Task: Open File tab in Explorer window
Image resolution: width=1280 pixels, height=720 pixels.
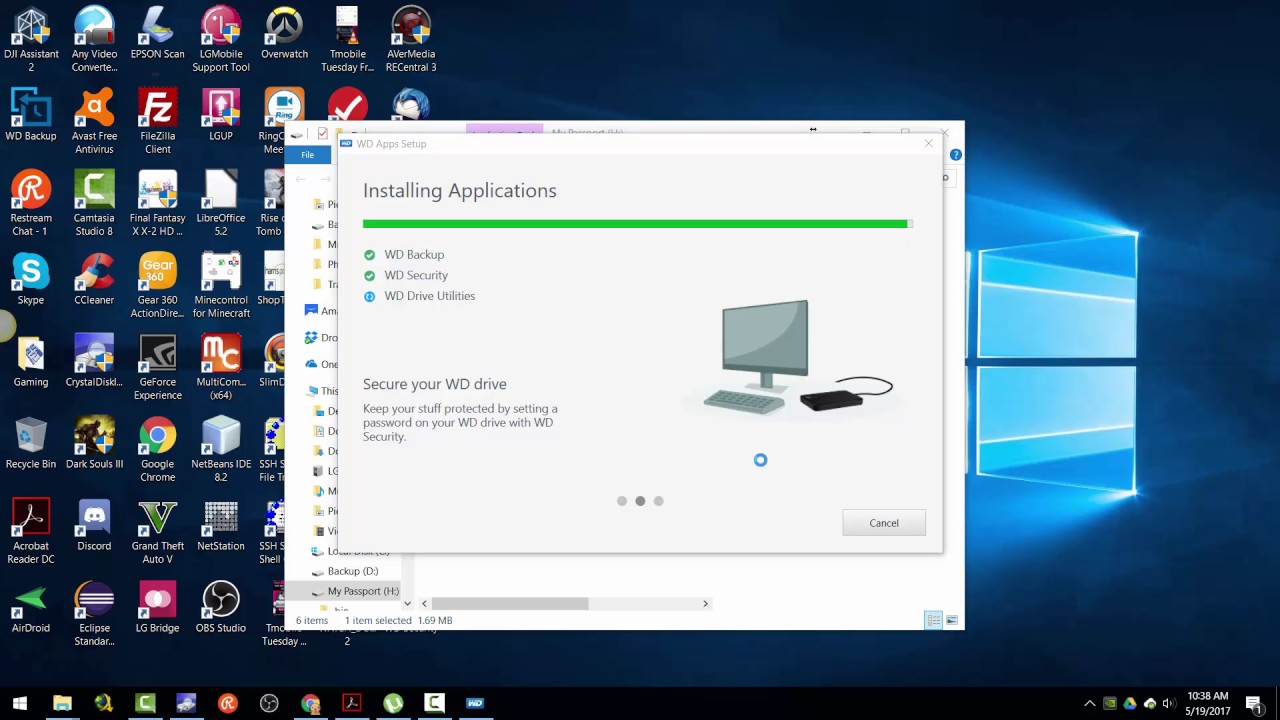Action: click(308, 155)
